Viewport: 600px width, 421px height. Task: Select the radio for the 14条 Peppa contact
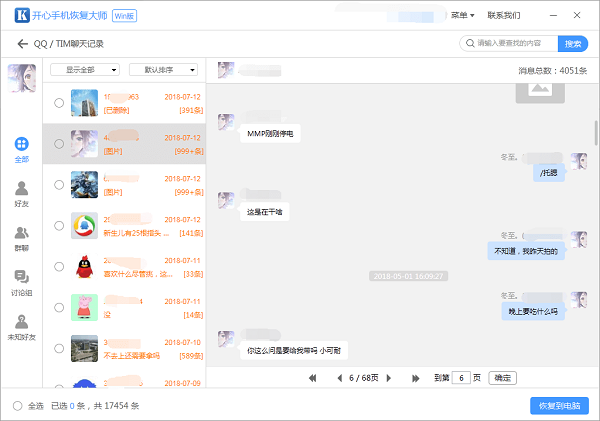(x=59, y=308)
